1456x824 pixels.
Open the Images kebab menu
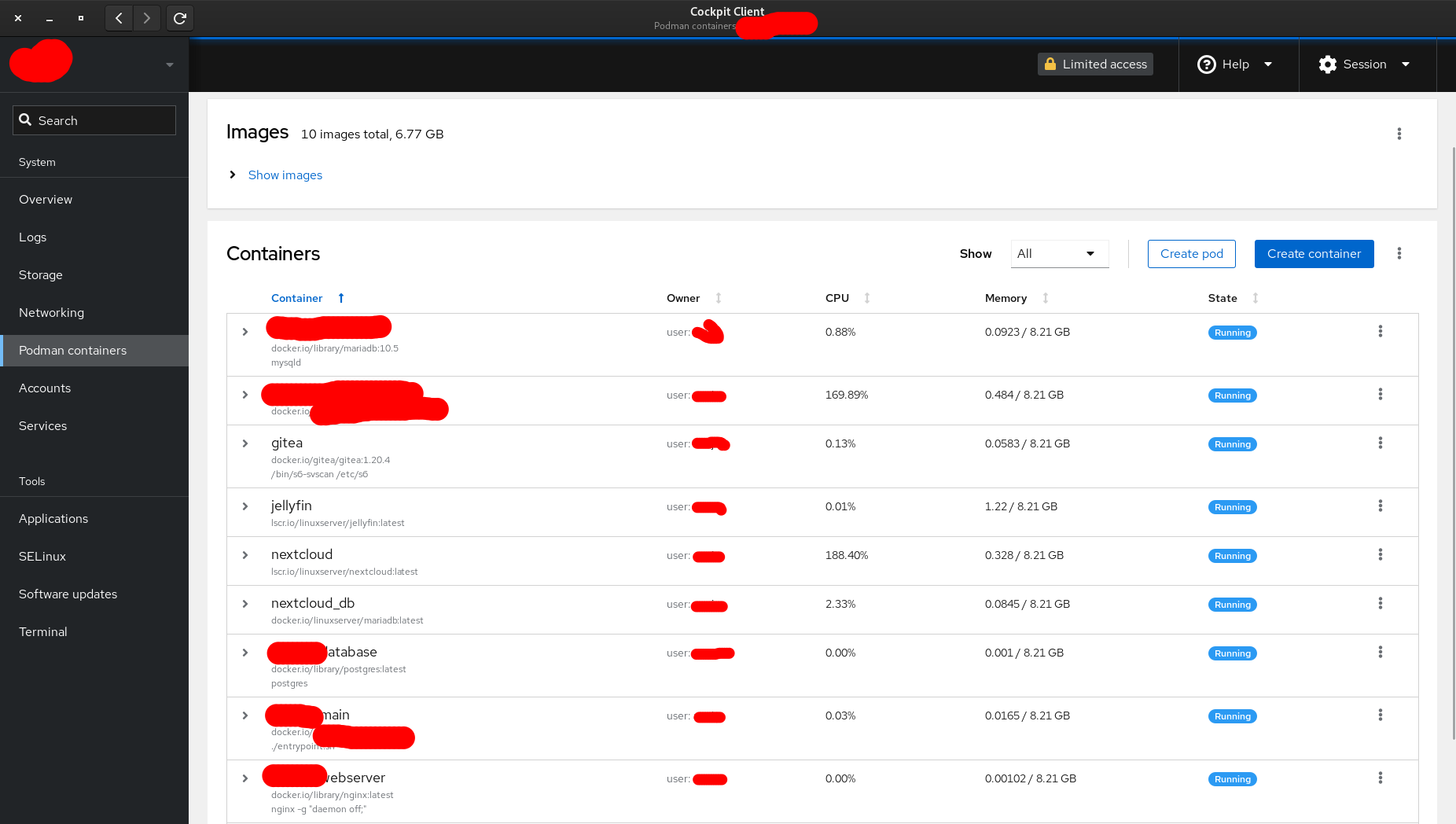1399,134
